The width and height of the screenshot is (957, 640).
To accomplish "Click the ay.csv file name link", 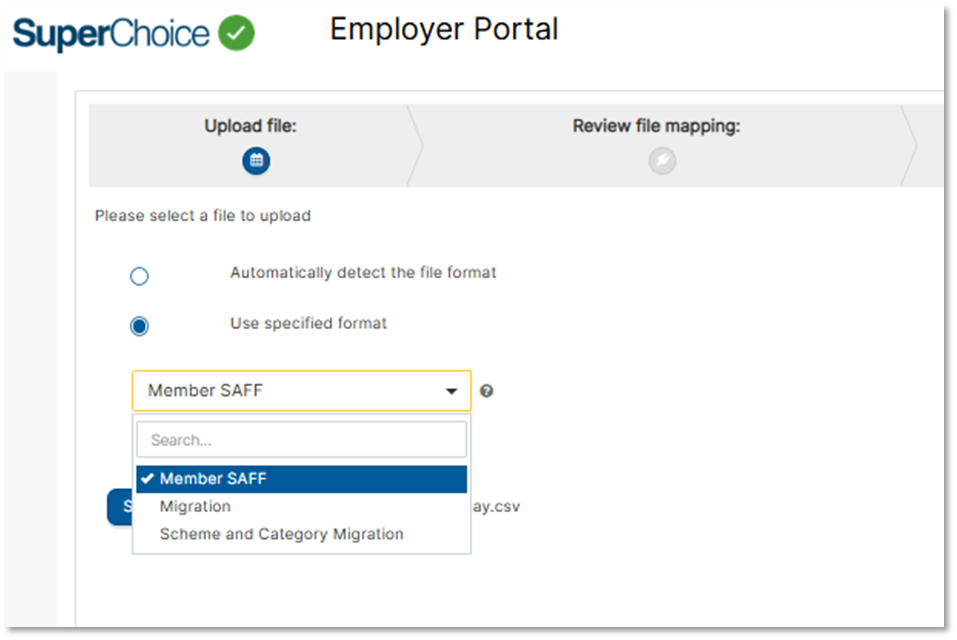I will click(500, 506).
